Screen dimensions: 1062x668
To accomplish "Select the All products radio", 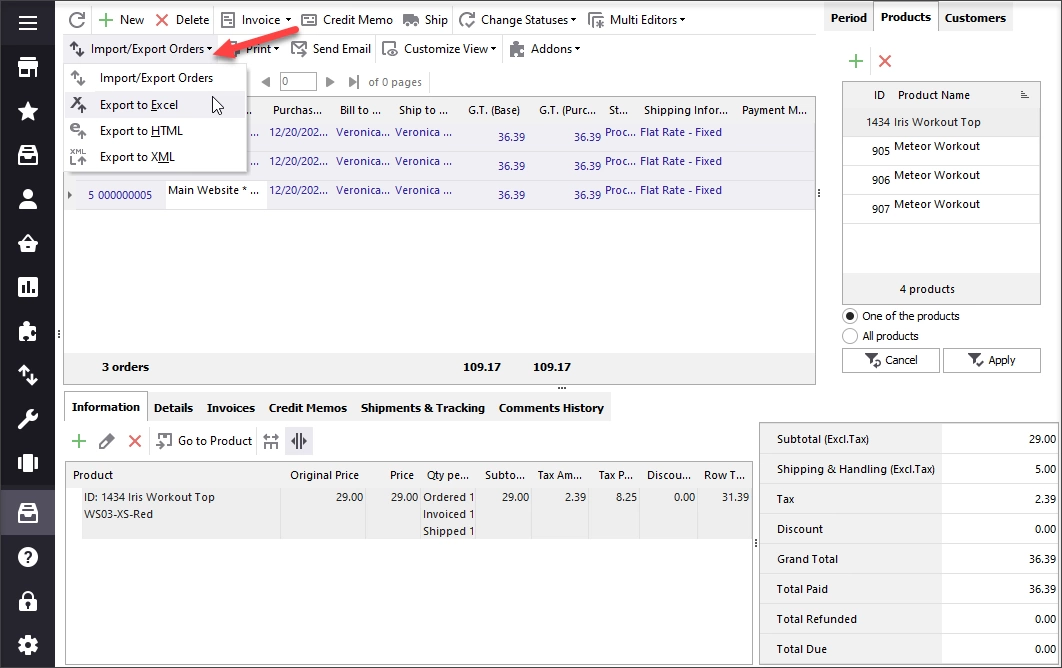I will click(x=850, y=336).
